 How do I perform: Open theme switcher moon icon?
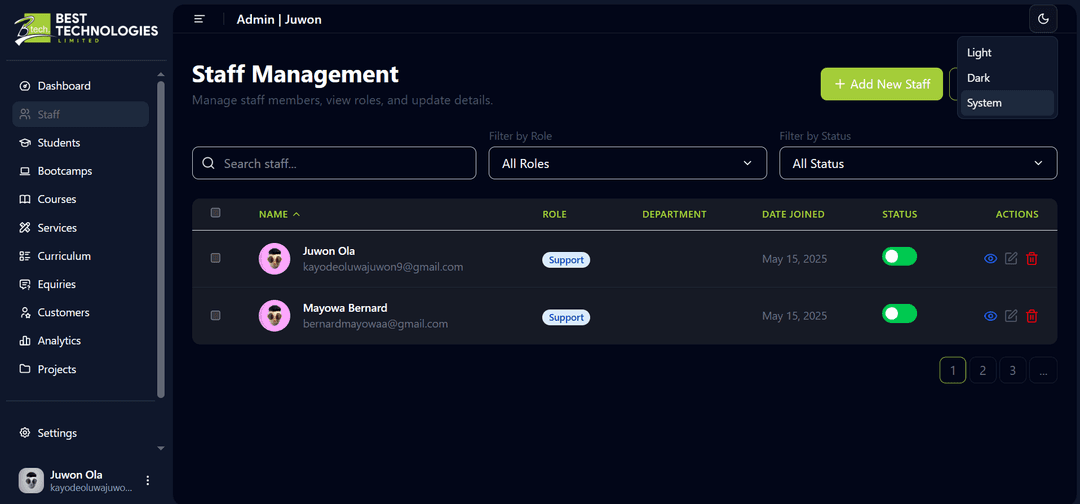coord(1043,19)
